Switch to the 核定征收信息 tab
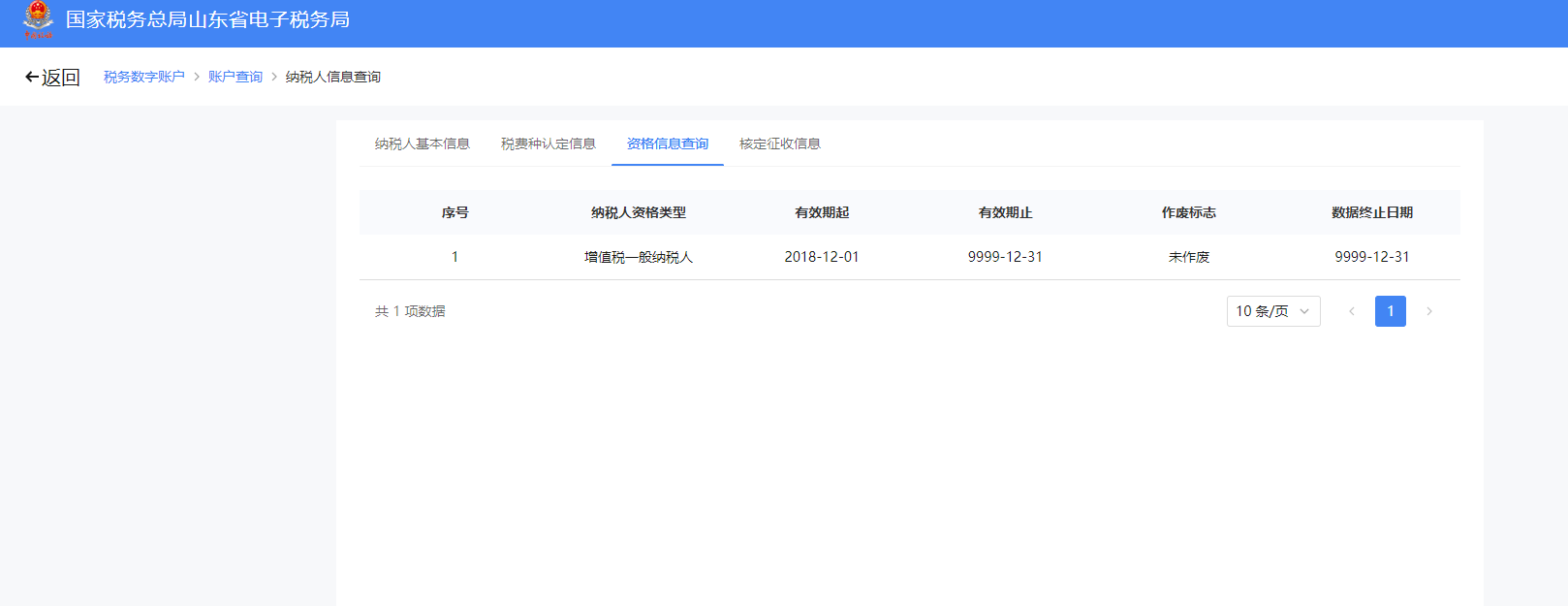The image size is (1568, 606). pos(779,144)
